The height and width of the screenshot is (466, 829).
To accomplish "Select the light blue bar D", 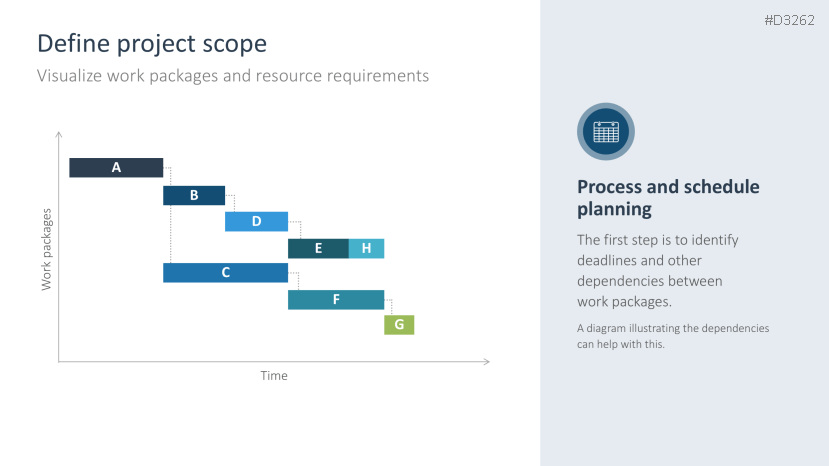I will point(256,221).
